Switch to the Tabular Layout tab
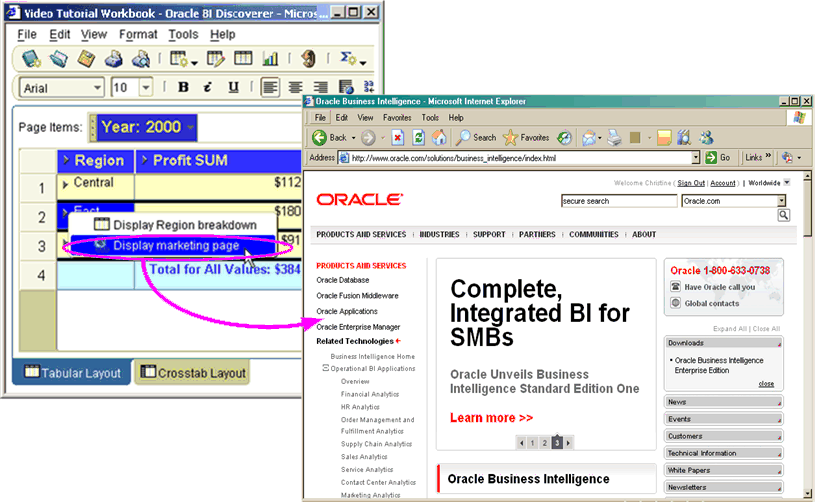Image resolution: width=815 pixels, height=502 pixels. (x=72, y=373)
